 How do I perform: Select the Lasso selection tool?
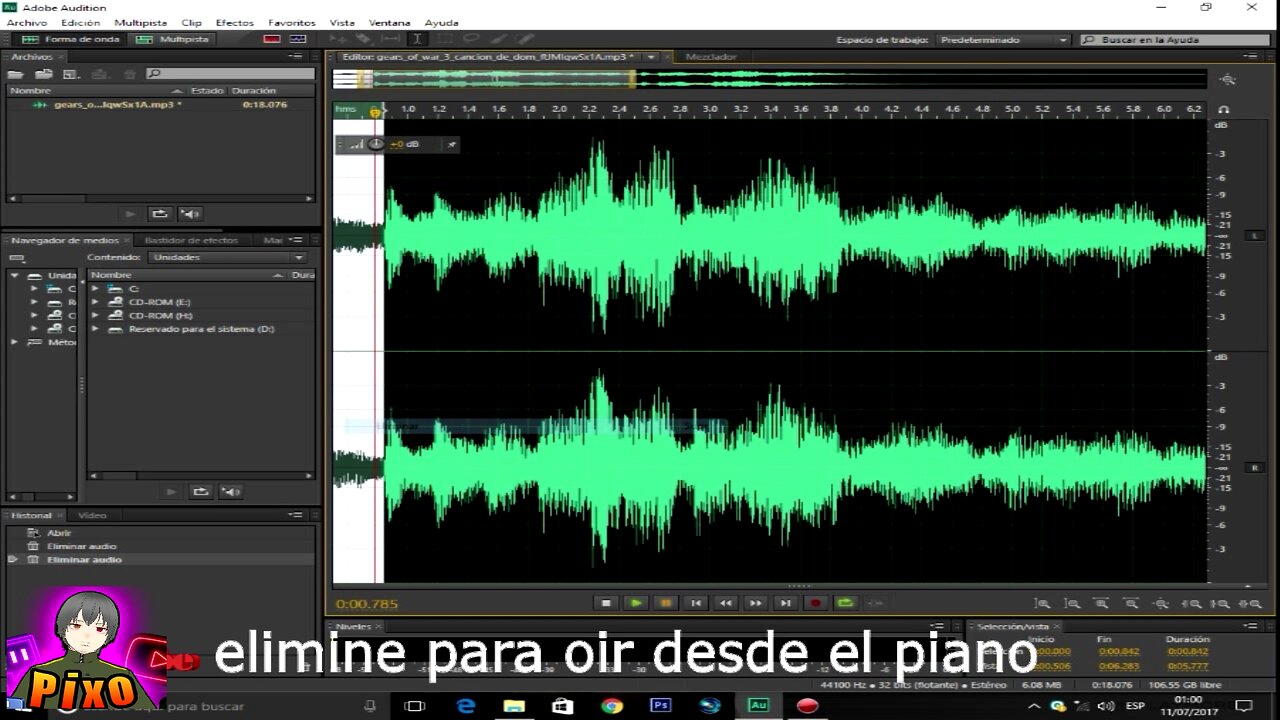click(x=471, y=39)
